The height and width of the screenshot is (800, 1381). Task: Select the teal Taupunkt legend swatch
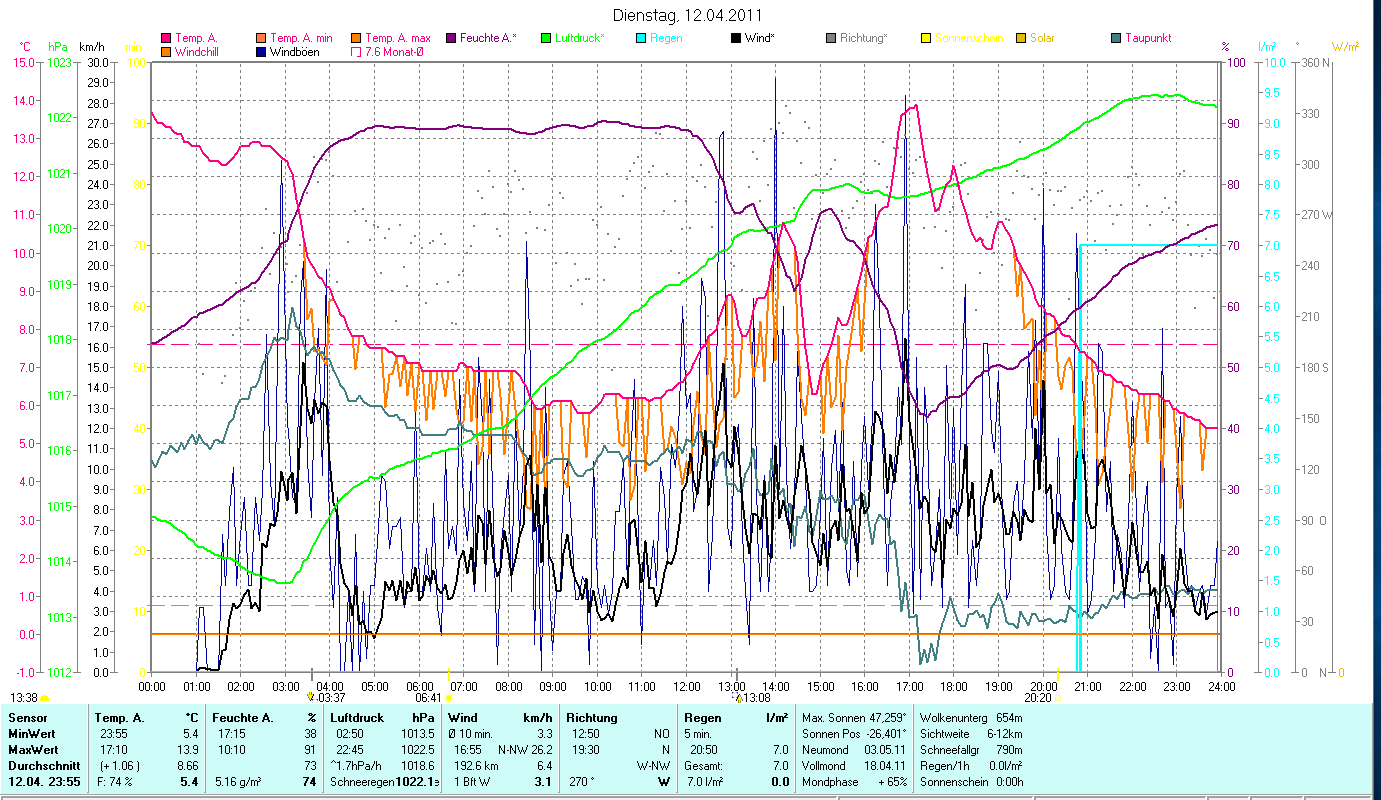1117,39
